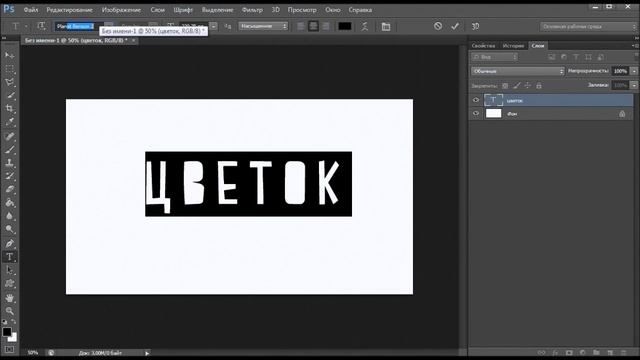This screenshot has height=360, width=640.
Task: Toggle lock transparent pixels
Action: [505, 86]
